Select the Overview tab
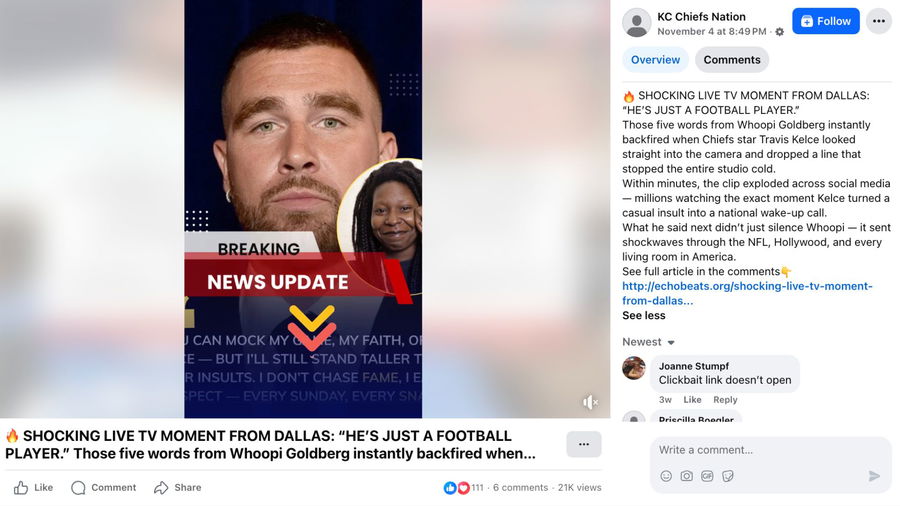 (x=655, y=60)
